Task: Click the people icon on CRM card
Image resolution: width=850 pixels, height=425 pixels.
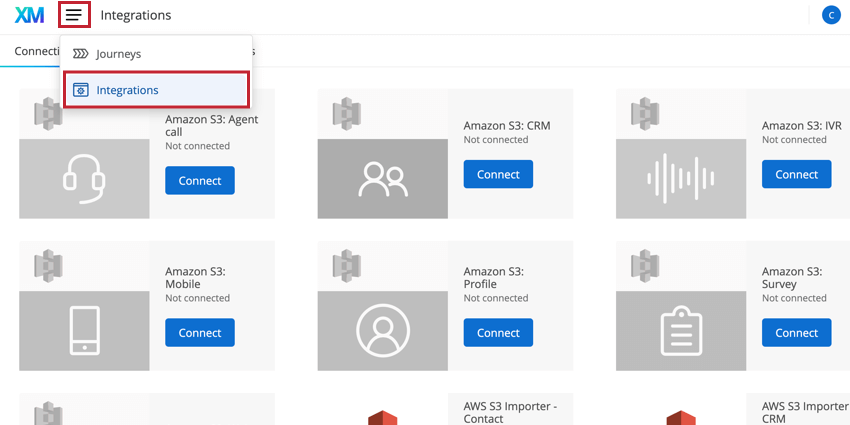Action: coord(383,179)
